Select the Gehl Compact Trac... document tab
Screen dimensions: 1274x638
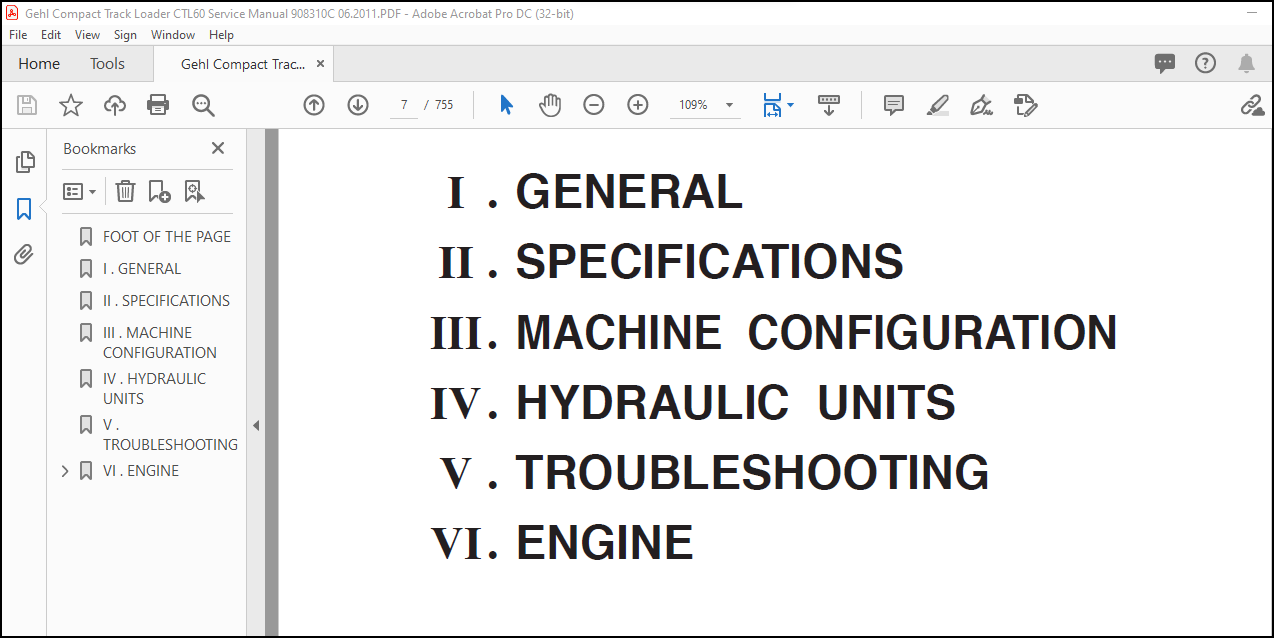[x=243, y=64]
